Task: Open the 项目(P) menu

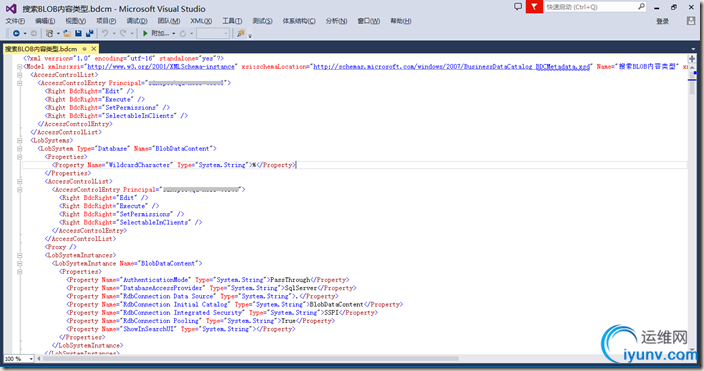Action: 106,21
